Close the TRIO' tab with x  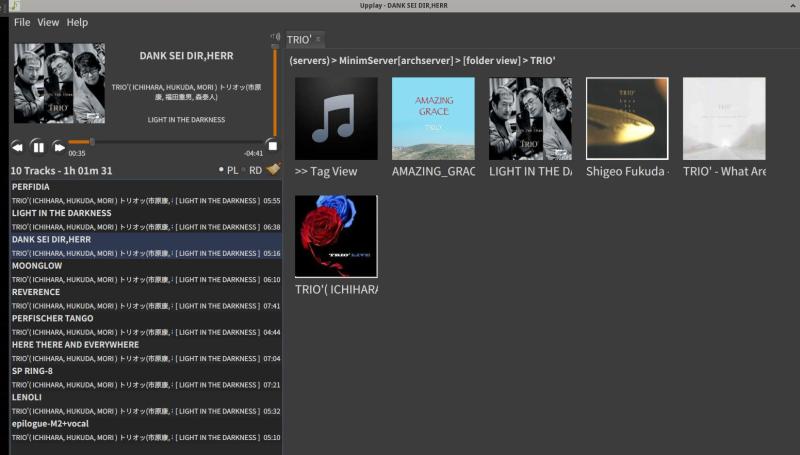pyautogui.click(x=318, y=39)
